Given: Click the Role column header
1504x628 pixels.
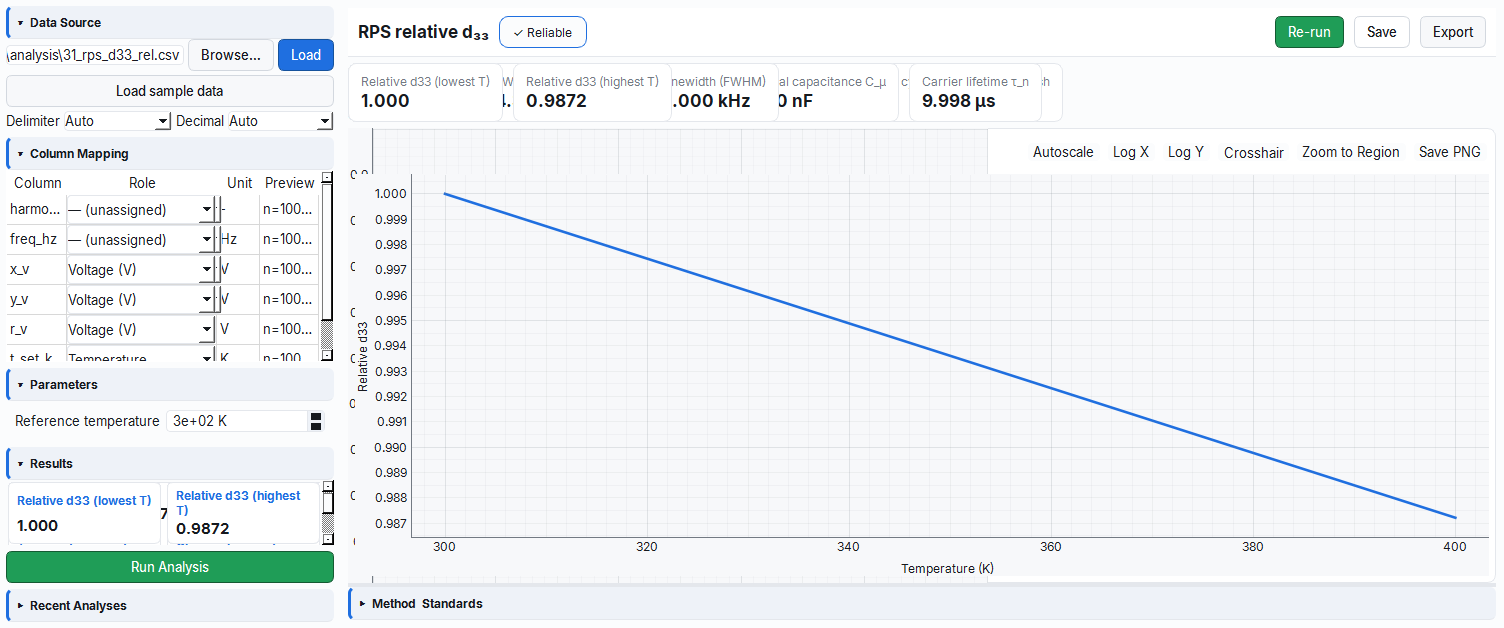Looking at the screenshot, I should (142, 183).
